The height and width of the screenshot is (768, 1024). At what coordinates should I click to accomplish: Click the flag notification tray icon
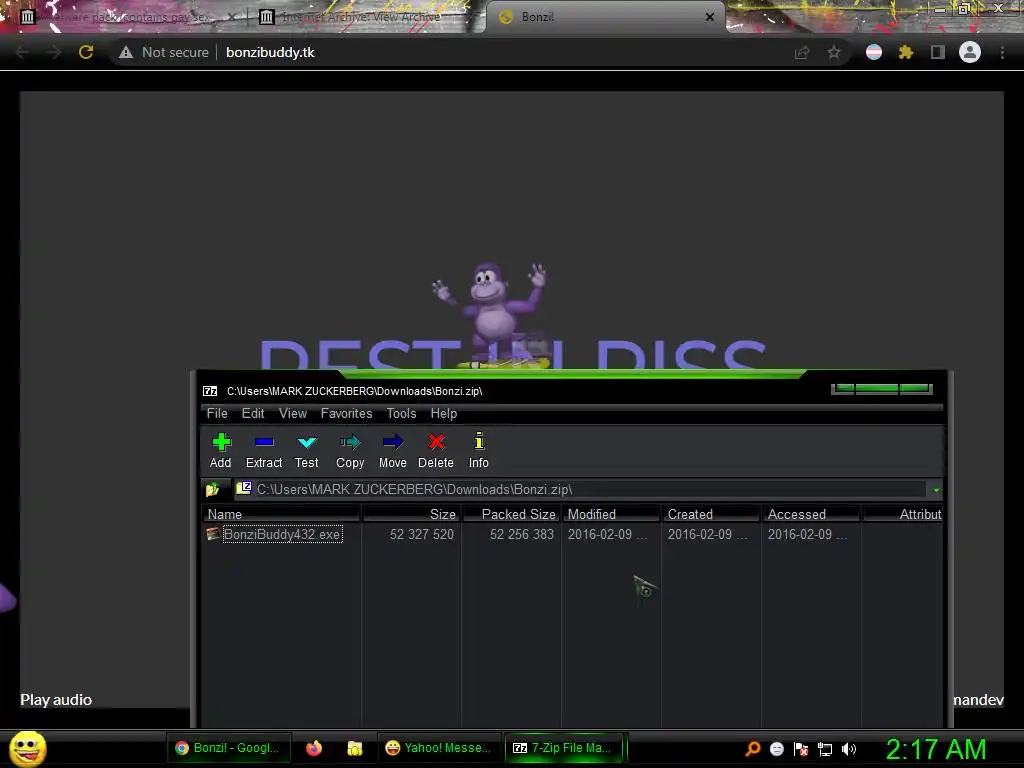tap(801, 749)
